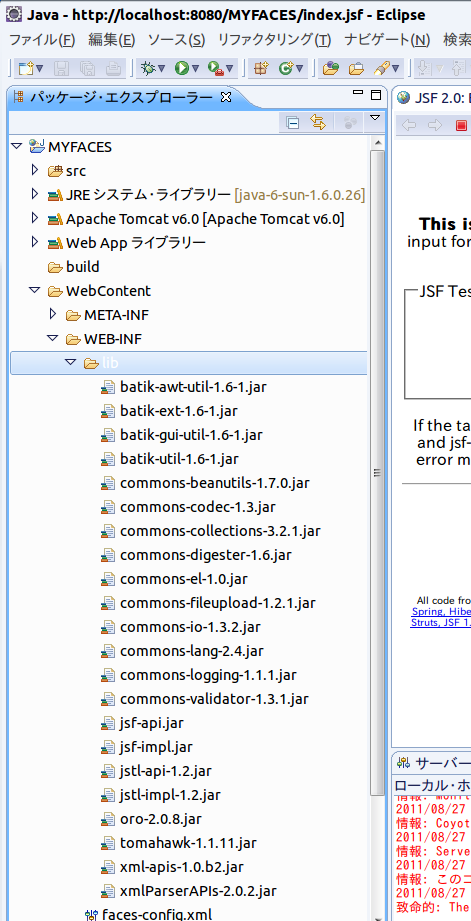Select xmlParserAPIs-2.0.2.jar
Viewport: 471px width, 921px height.
tap(198, 893)
